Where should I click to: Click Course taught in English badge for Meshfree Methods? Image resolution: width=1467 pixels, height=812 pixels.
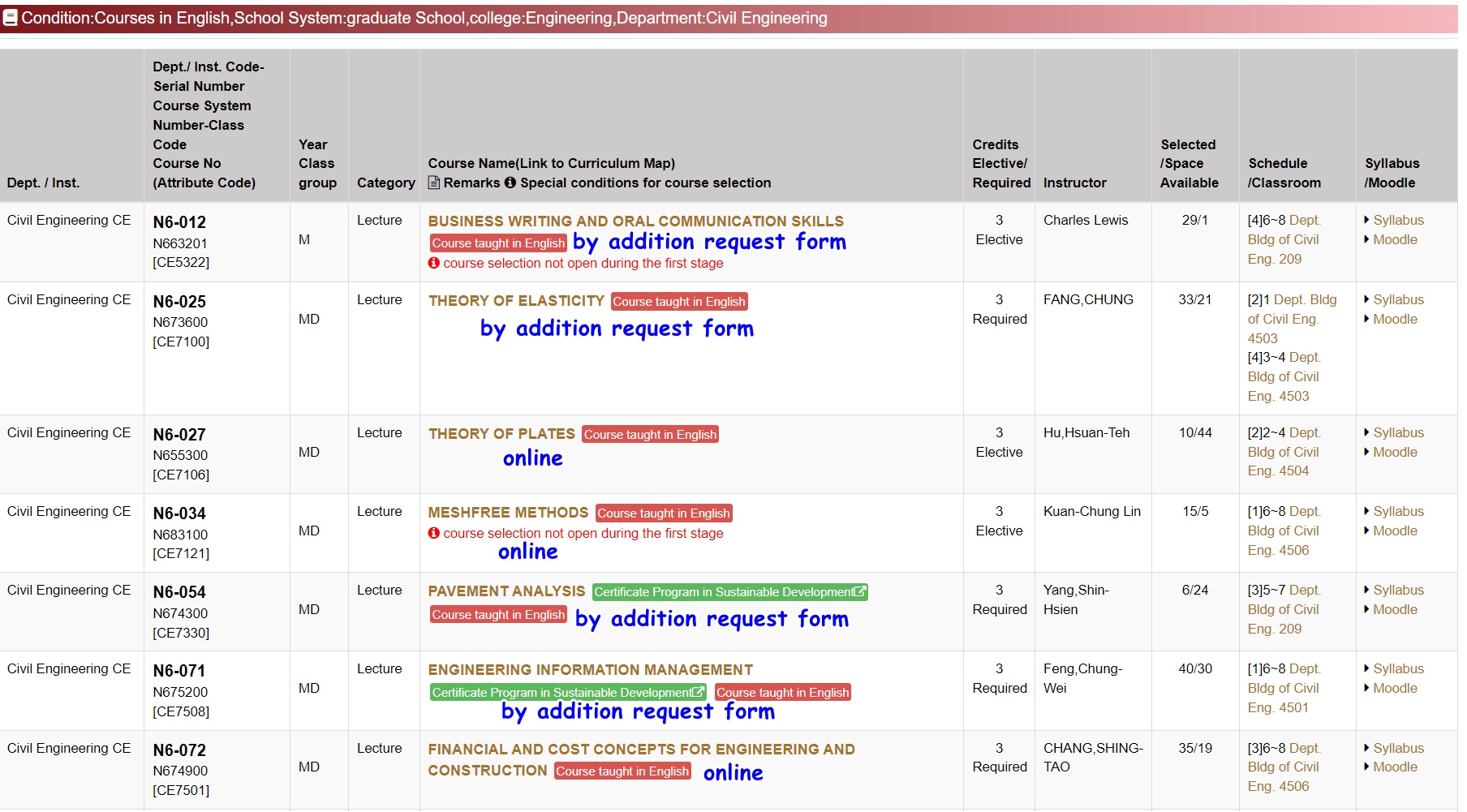tap(664, 513)
